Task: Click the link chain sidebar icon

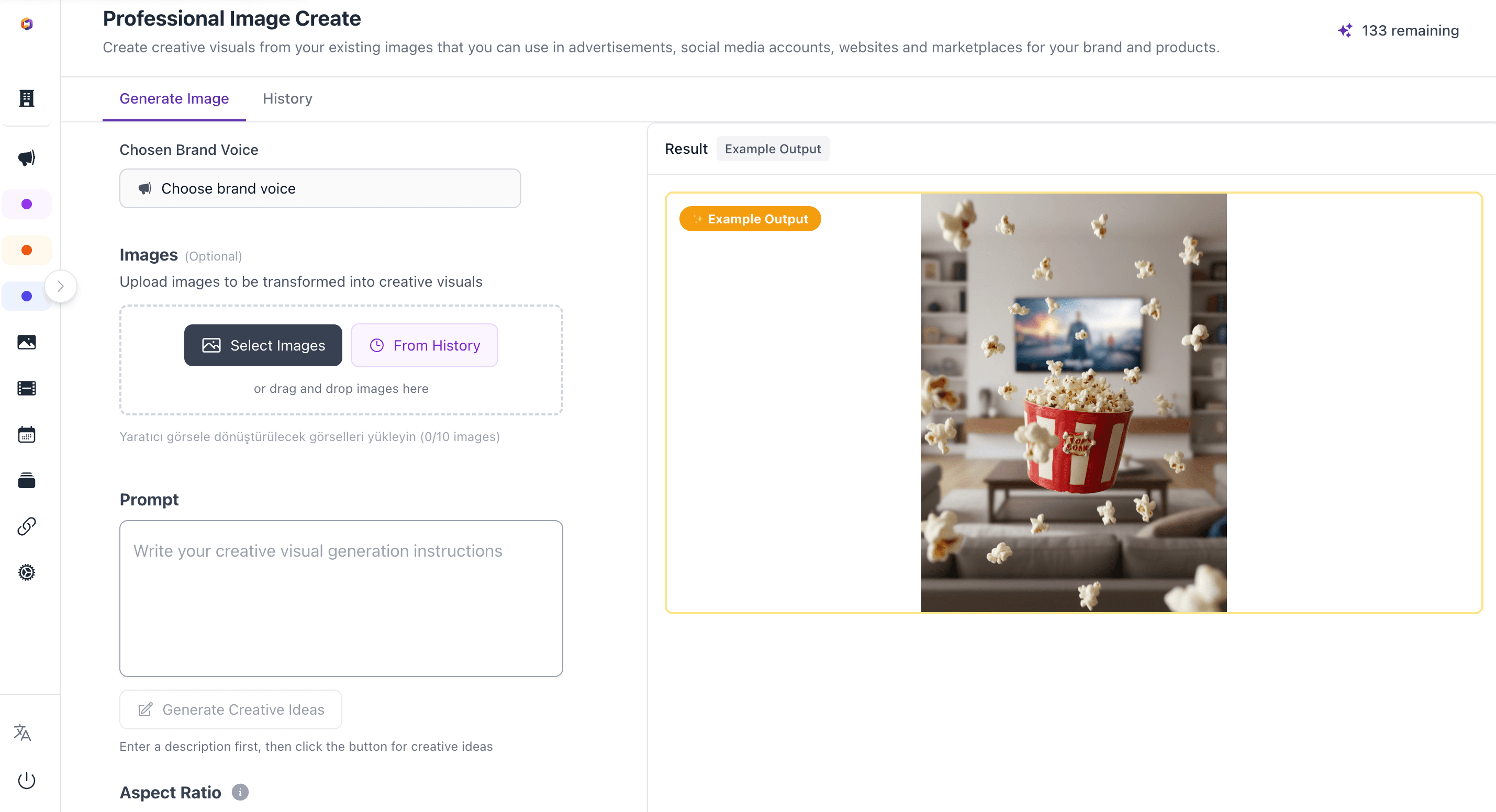Action: (x=27, y=526)
